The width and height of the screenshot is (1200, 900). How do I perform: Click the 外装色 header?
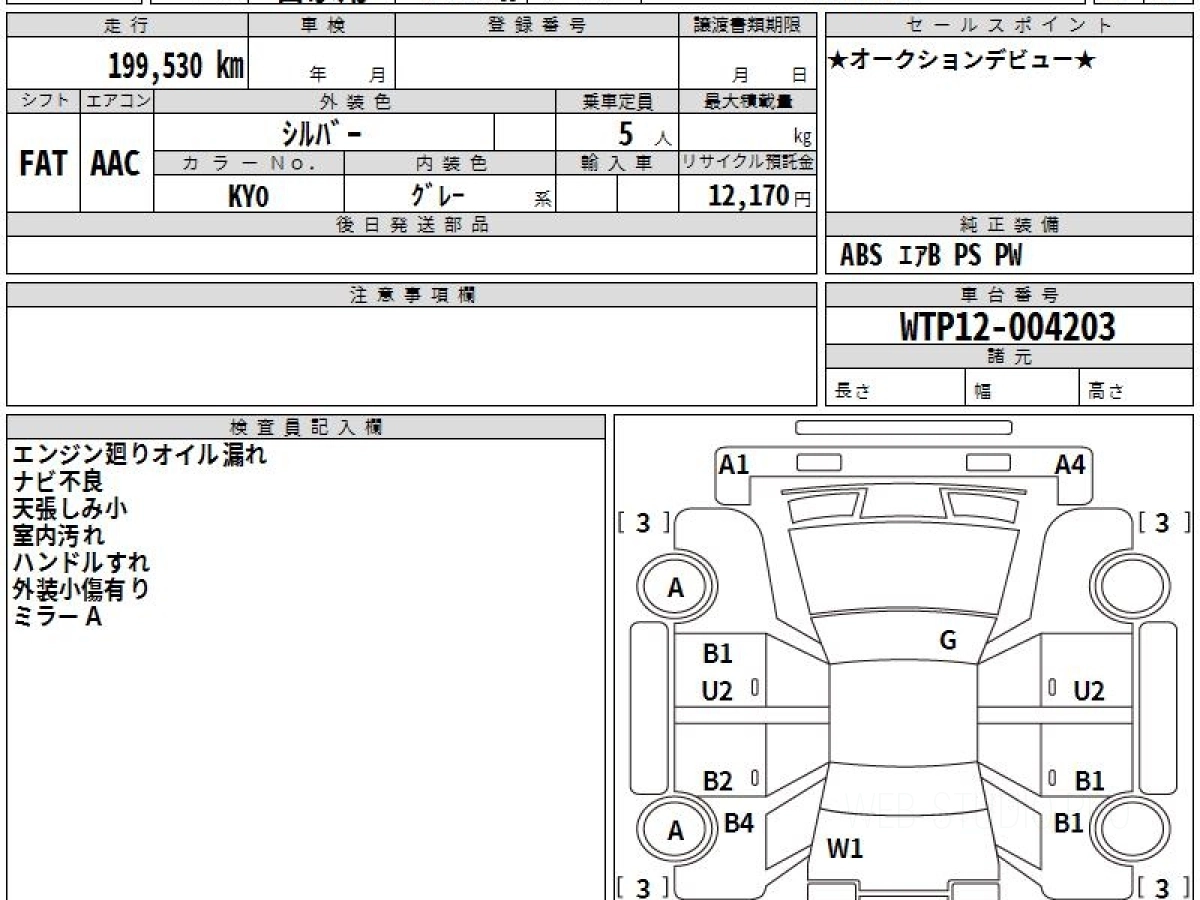click(355, 101)
